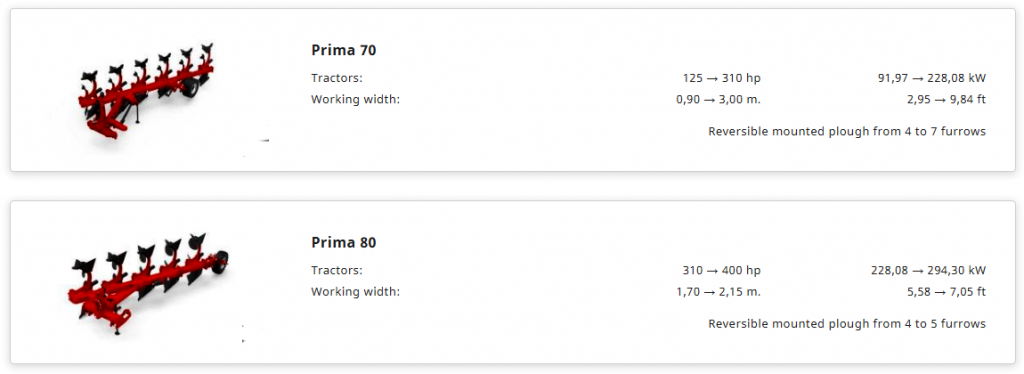Click the depth wheel of Prima 70 plough
The height and width of the screenshot is (374, 1024).
coord(191,88)
